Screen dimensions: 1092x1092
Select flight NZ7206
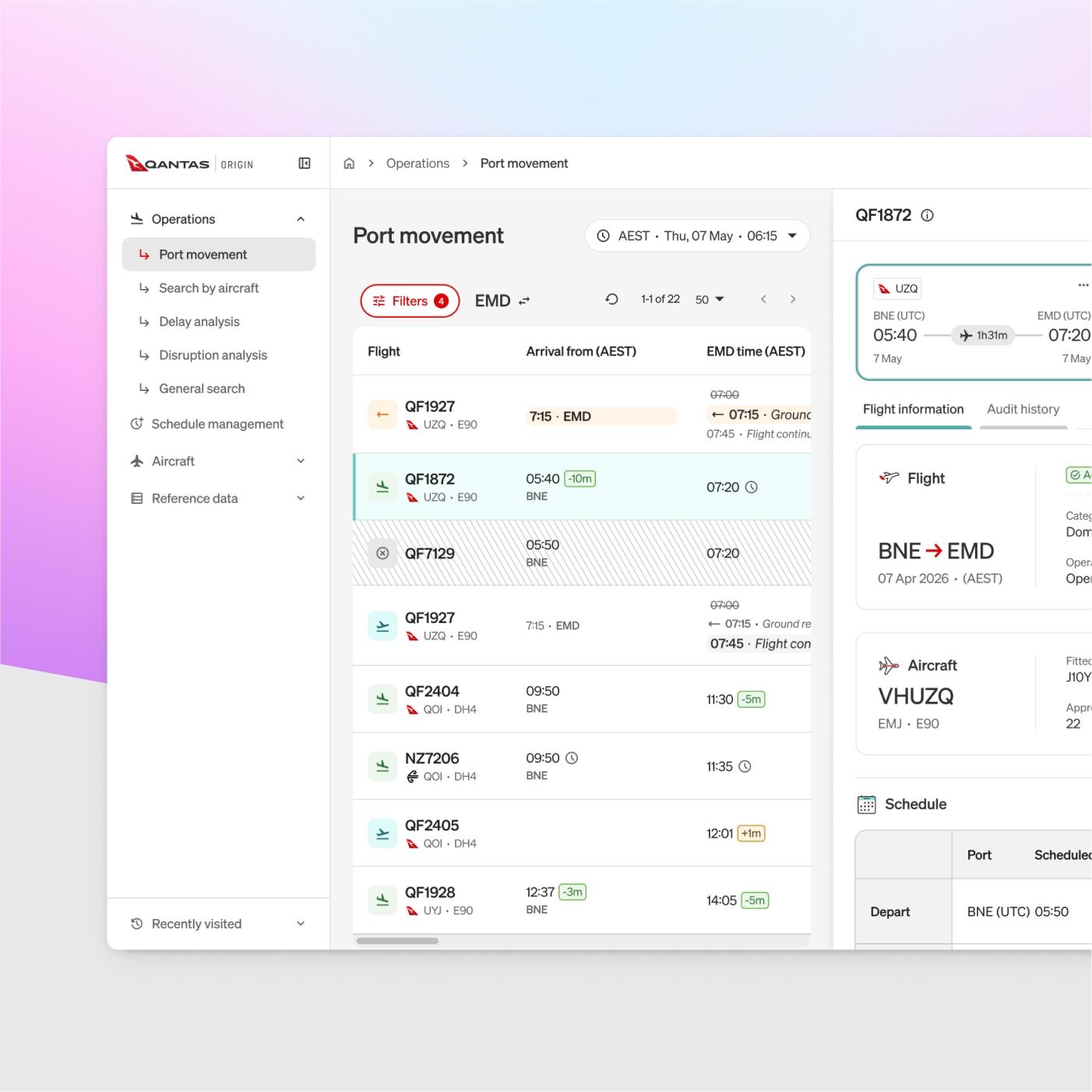[x=582, y=766]
